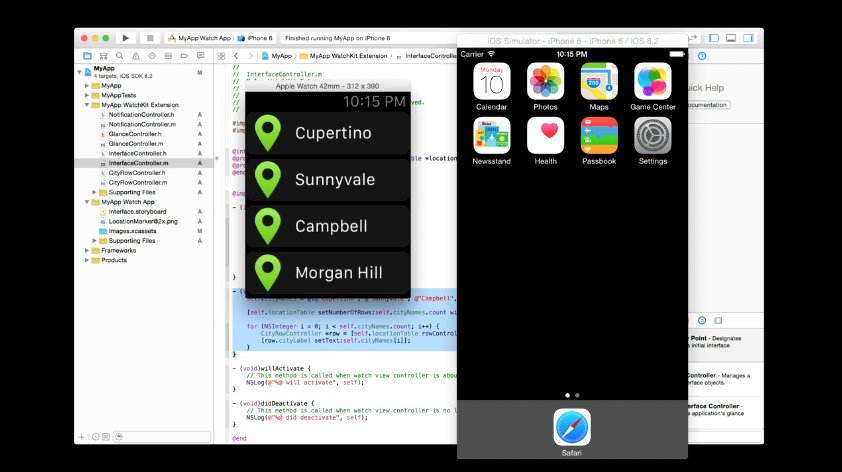The image size is (842, 472).
Task: Open the Passbook app in simulator
Action: [599, 135]
